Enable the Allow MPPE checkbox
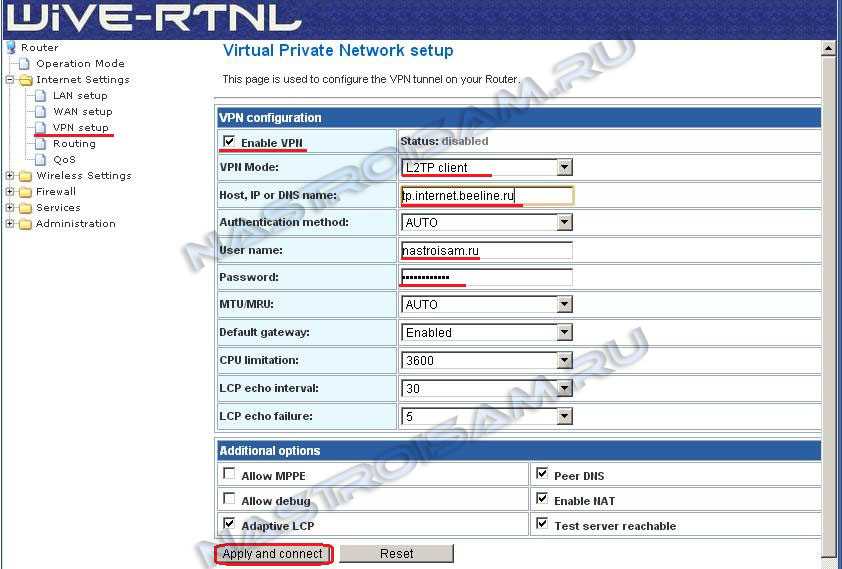 (x=229, y=476)
